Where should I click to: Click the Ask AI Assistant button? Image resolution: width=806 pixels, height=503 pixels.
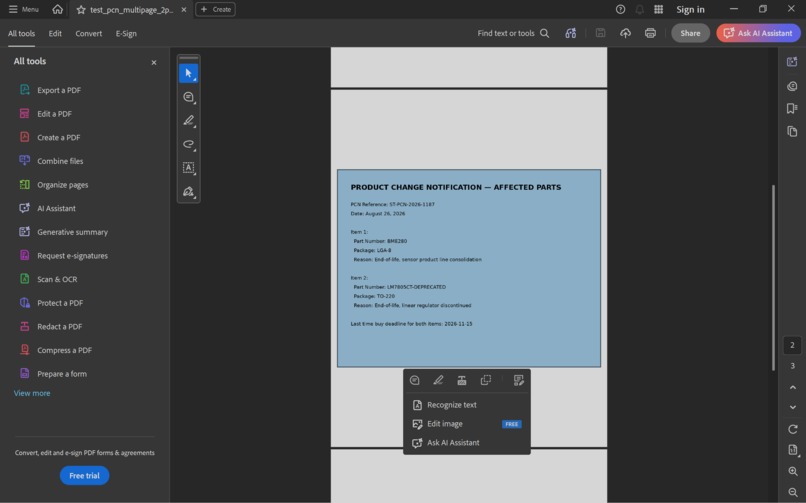(x=758, y=33)
